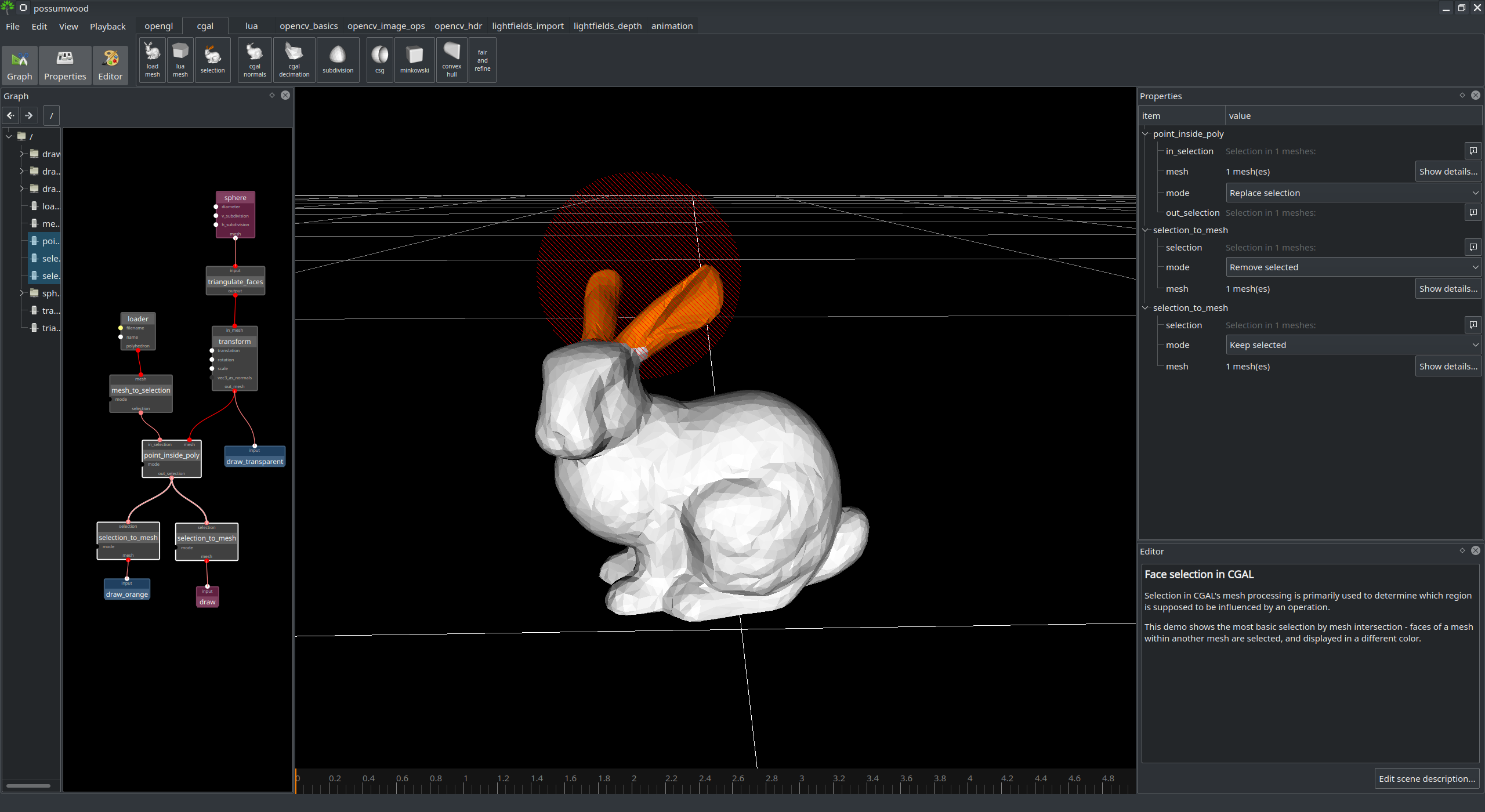This screenshot has height=812, width=1485.
Task: Select the cgal decimation tool
Action: pyautogui.click(x=294, y=60)
